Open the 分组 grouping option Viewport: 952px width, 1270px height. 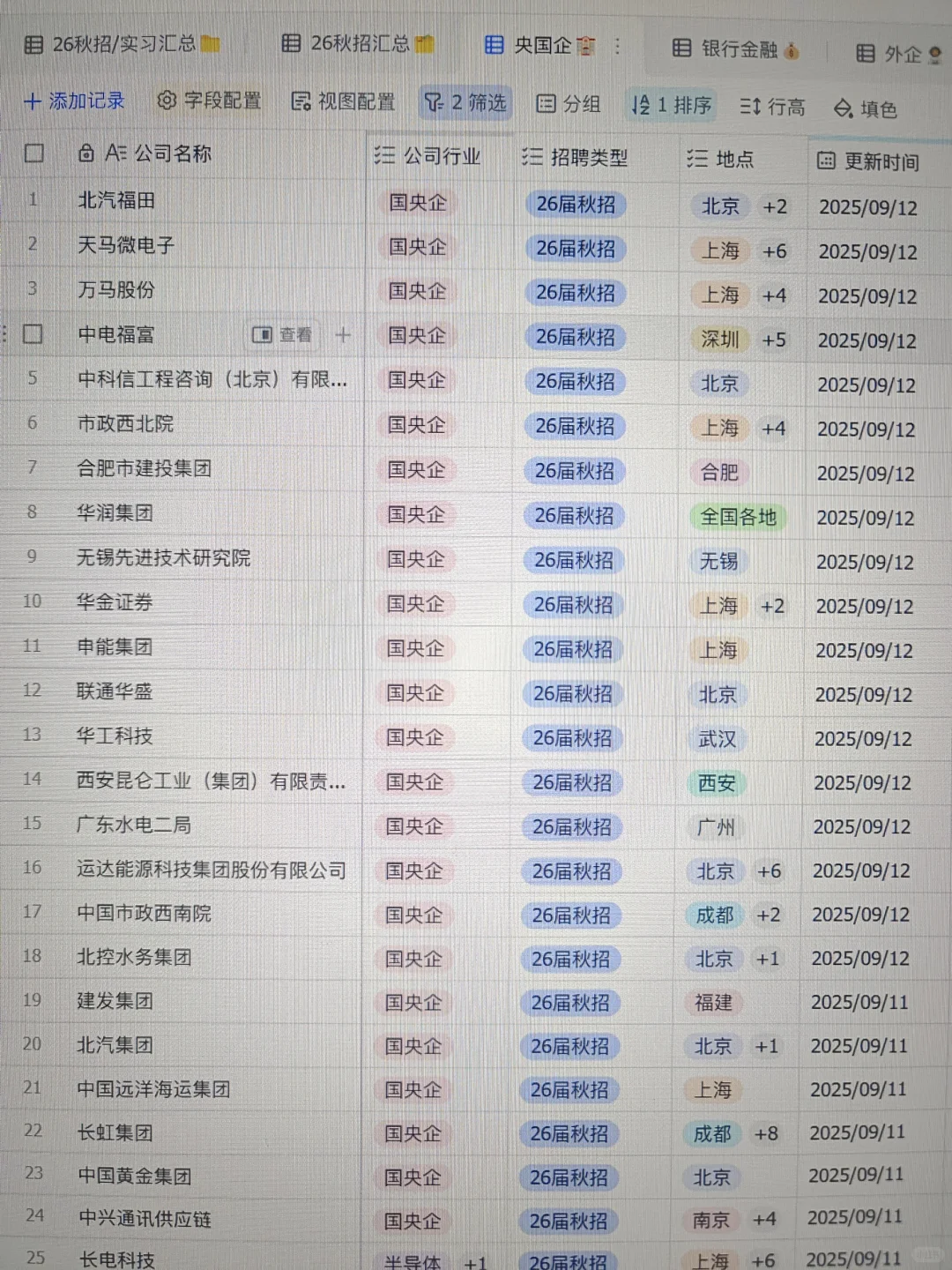tap(569, 104)
